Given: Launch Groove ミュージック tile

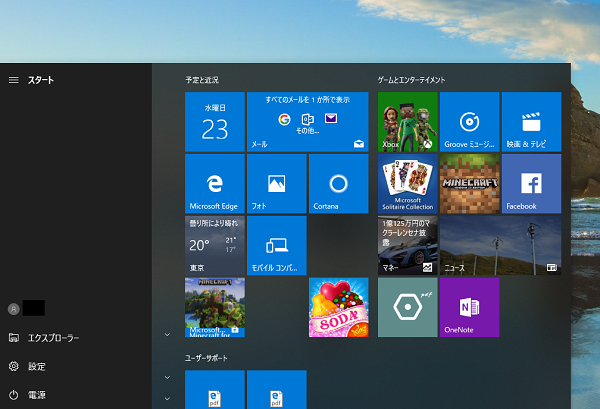Looking at the screenshot, I should [469, 121].
